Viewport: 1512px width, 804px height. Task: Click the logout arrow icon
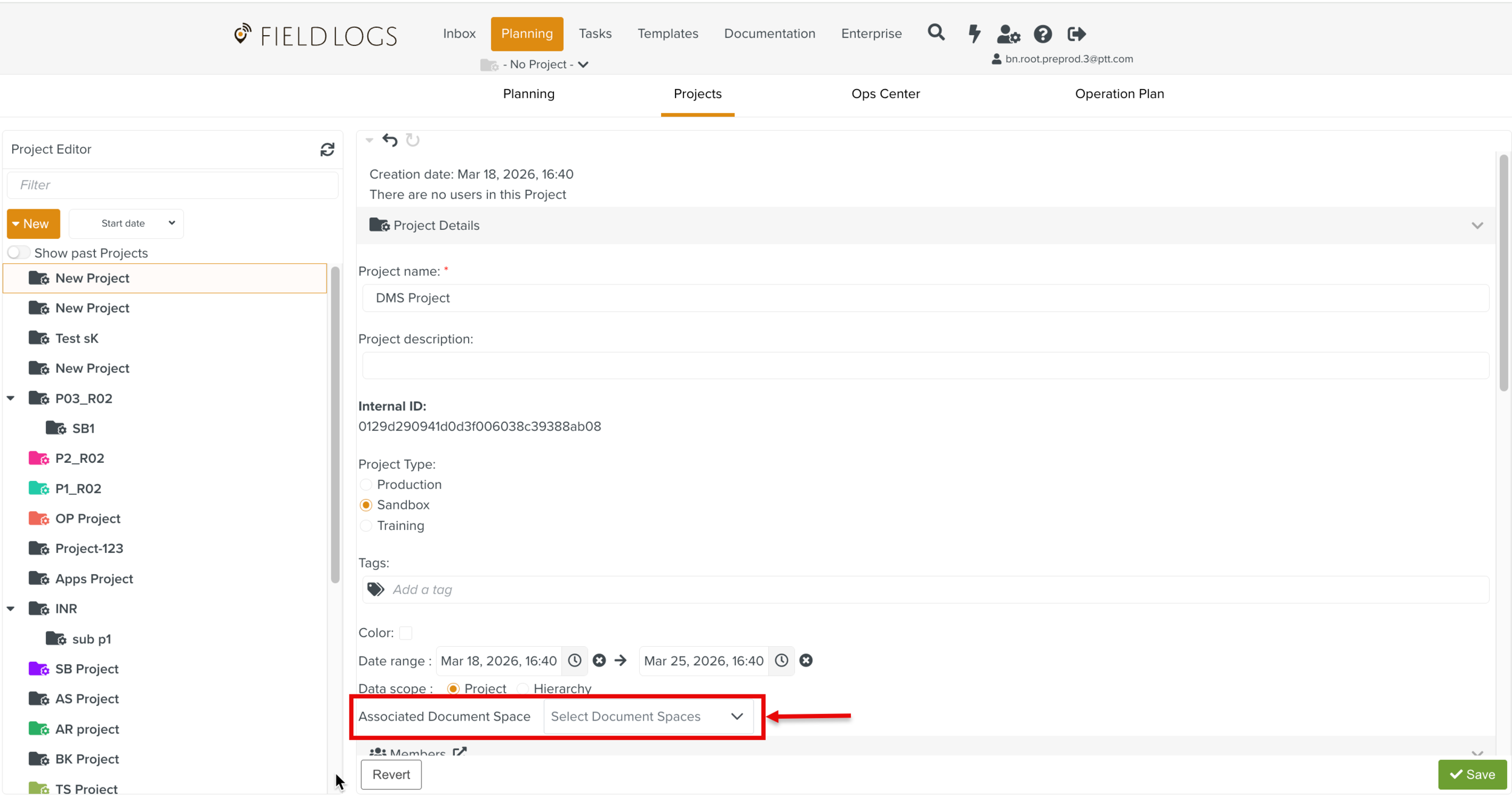[1077, 34]
